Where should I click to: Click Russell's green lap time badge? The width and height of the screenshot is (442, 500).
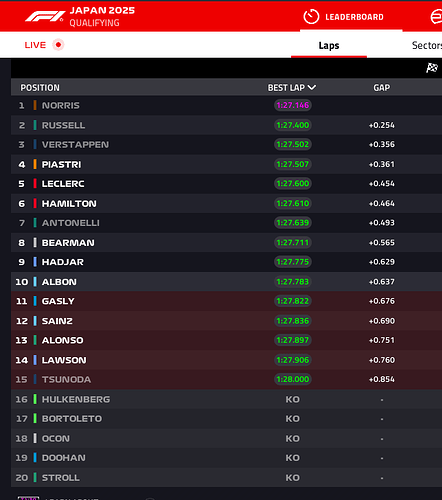point(293,125)
